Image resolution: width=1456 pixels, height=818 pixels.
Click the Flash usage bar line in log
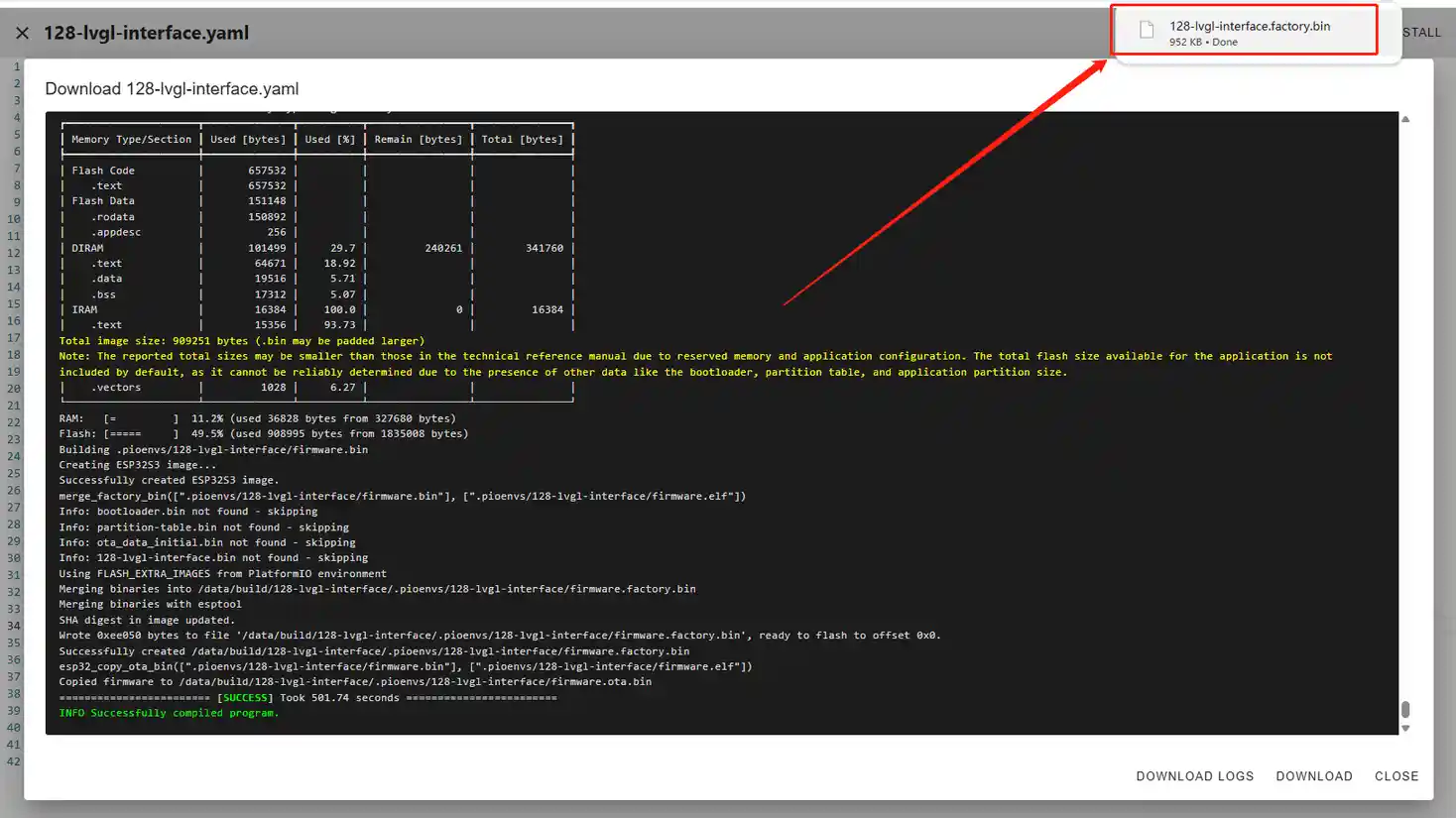(263, 434)
